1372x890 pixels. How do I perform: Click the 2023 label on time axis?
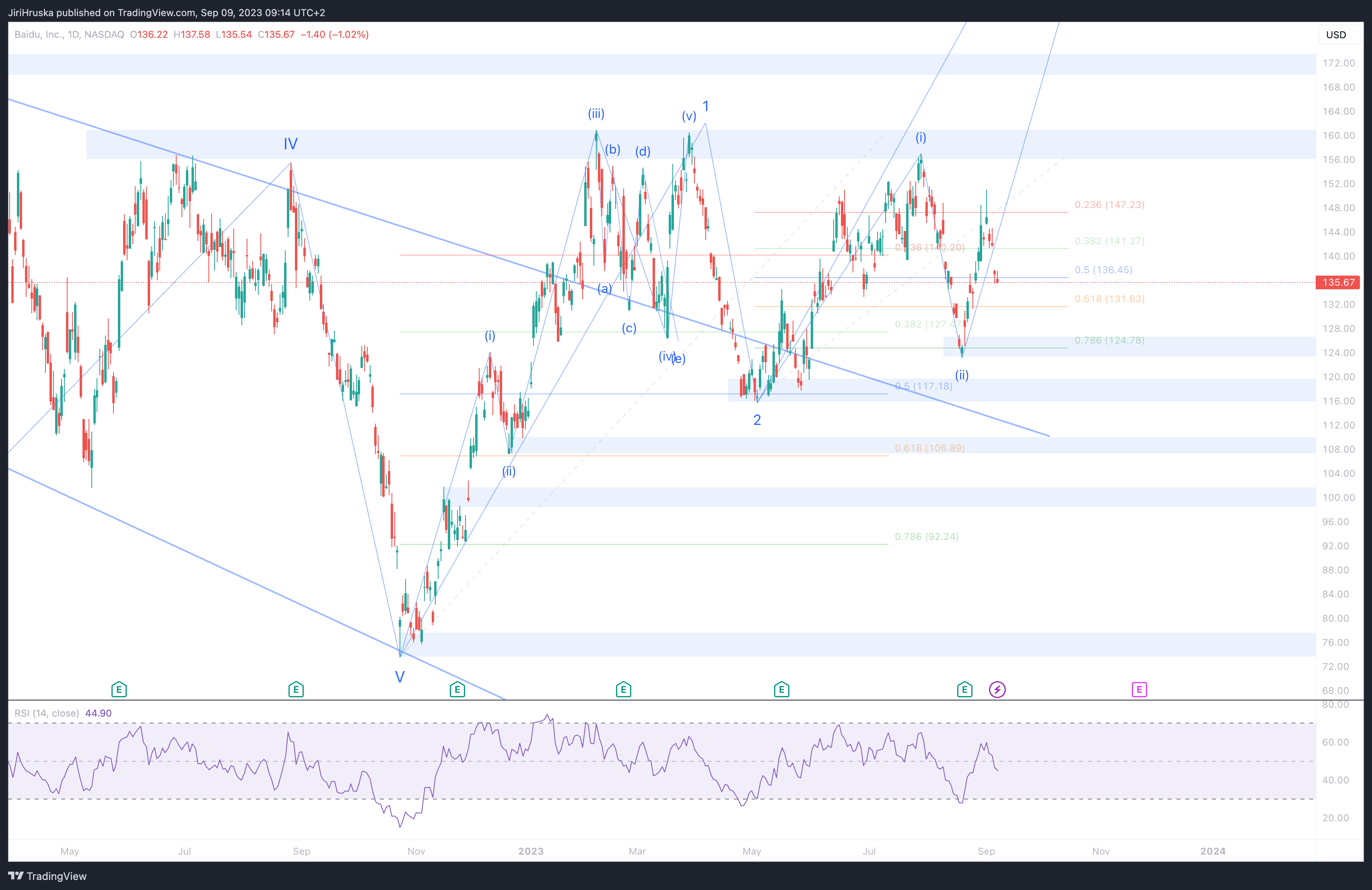coord(530,851)
